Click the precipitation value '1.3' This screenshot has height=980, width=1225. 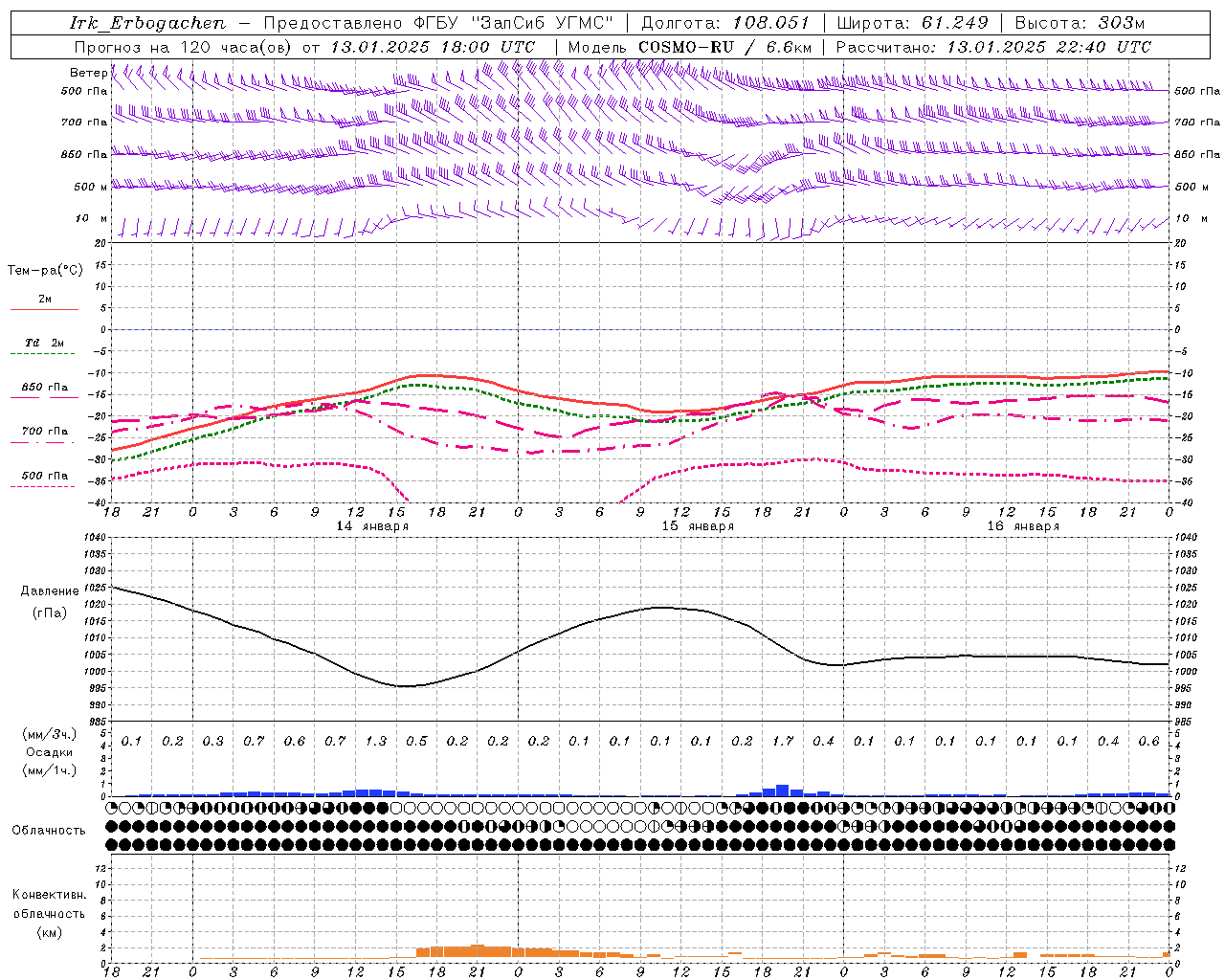pyautogui.click(x=376, y=741)
